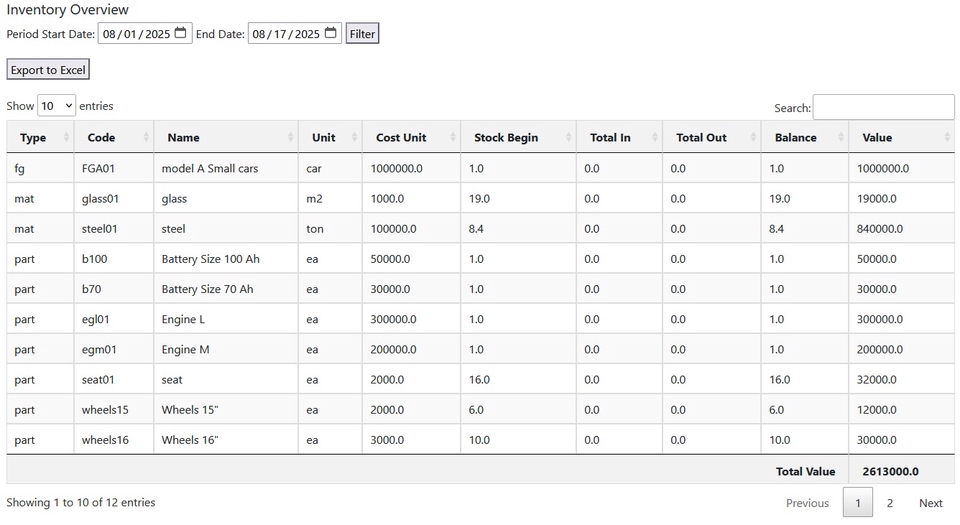Go to page 2 of results

[889, 503]
